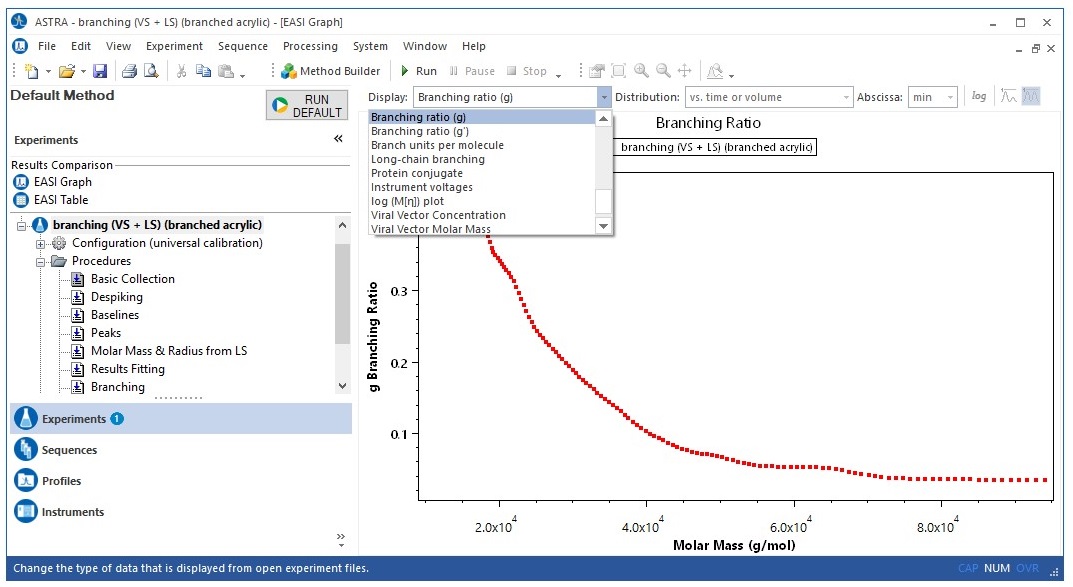The image size is (1073, 587).
Task: Open the arrow next to the New icon
Action: tap(48, 71)
